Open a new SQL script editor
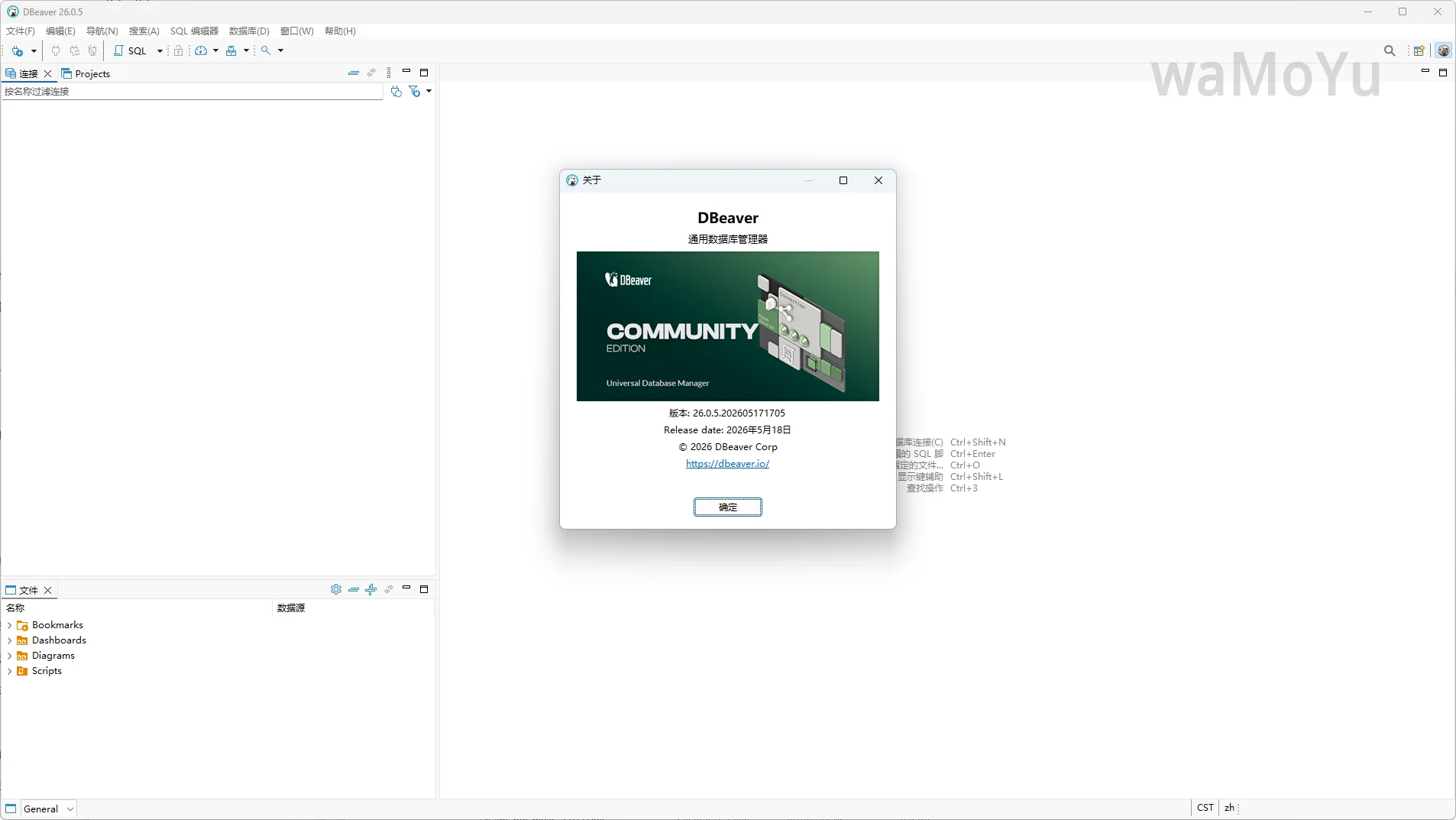The width and height of the screenshot is (1456, 820). [x=131, y=50]
